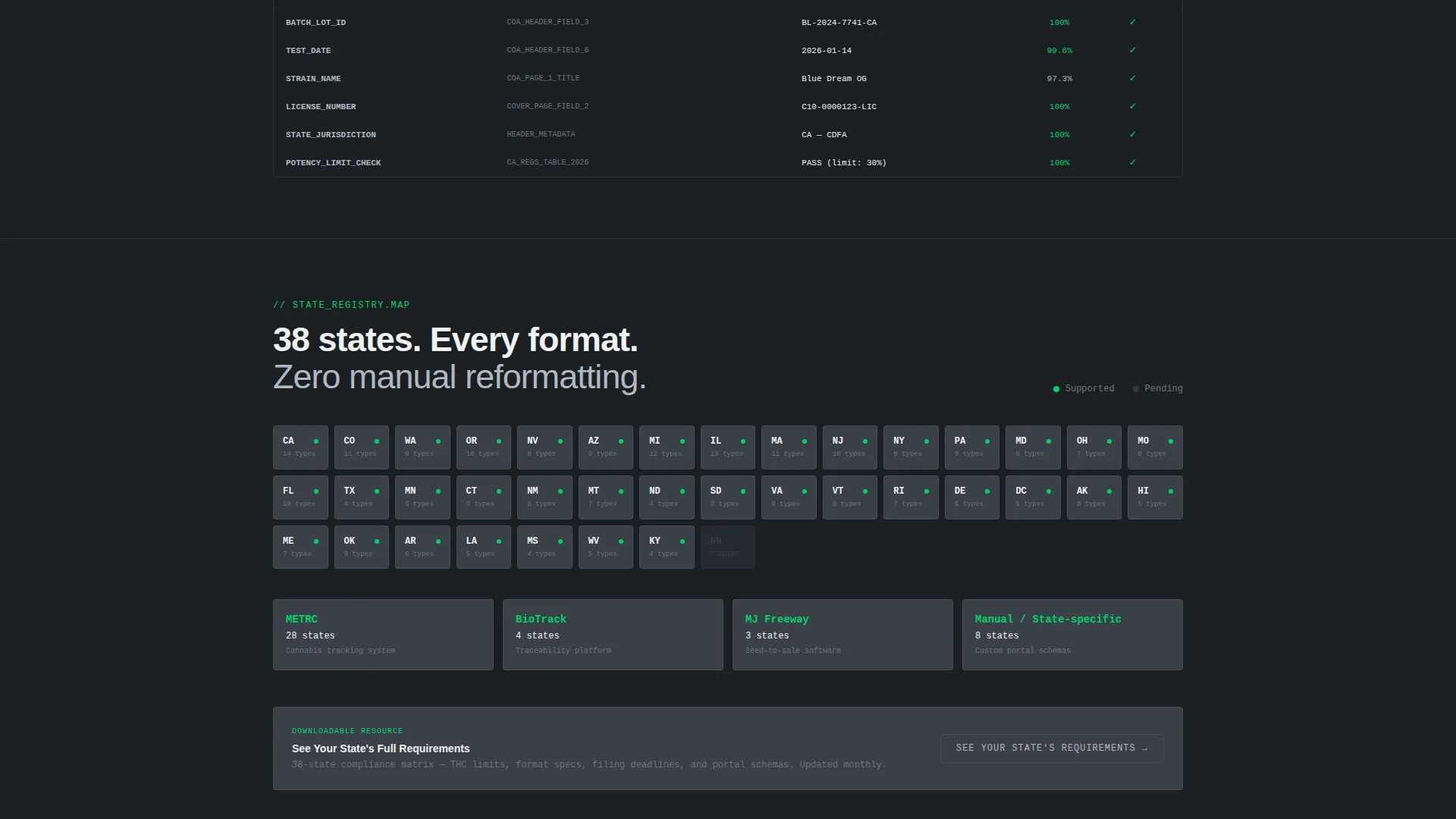Open the AZ state tile

click(x=606, y=447)
